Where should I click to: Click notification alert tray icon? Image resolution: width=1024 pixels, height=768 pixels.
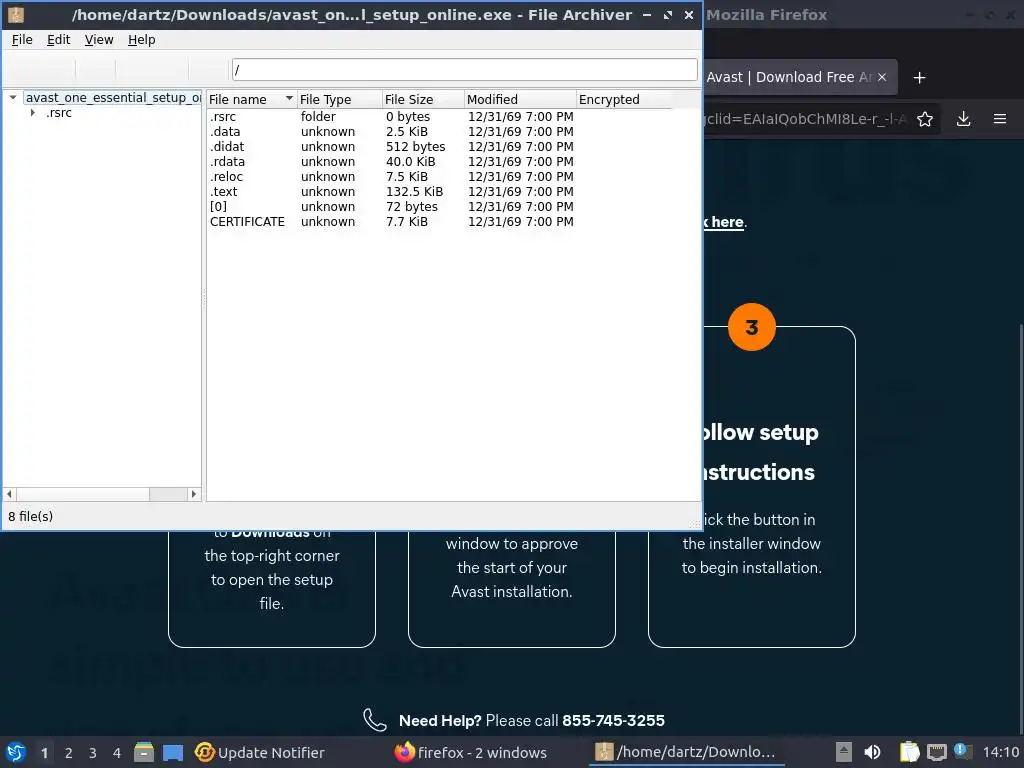click(x=963, y=751)
